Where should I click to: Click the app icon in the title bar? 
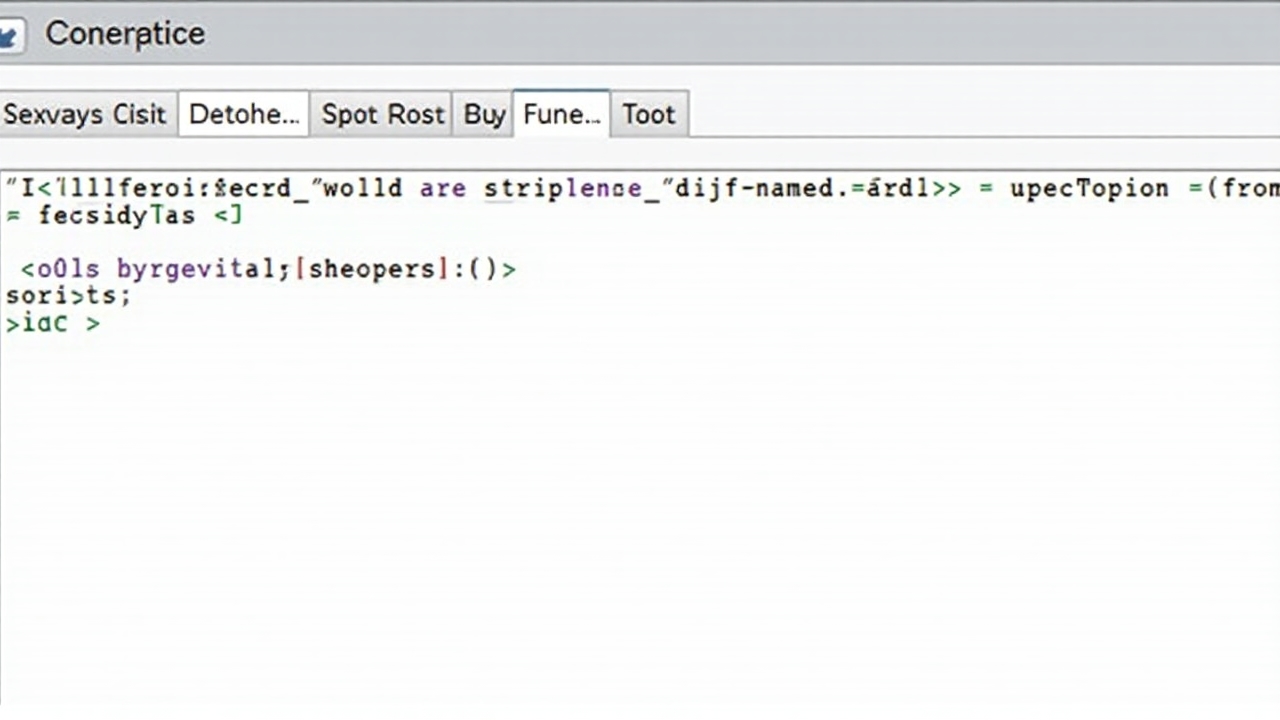[x=8, y=35]
